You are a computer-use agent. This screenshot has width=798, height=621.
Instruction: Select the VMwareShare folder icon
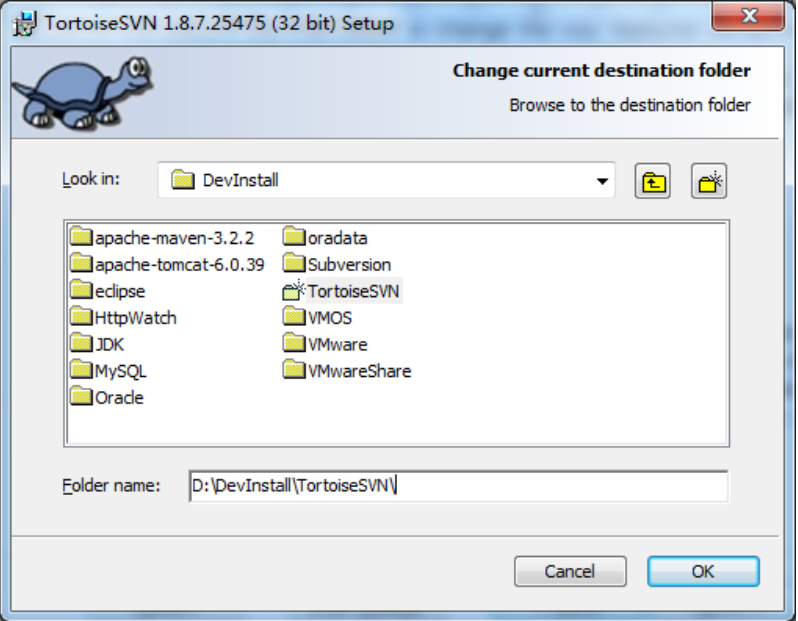[294, 369]
